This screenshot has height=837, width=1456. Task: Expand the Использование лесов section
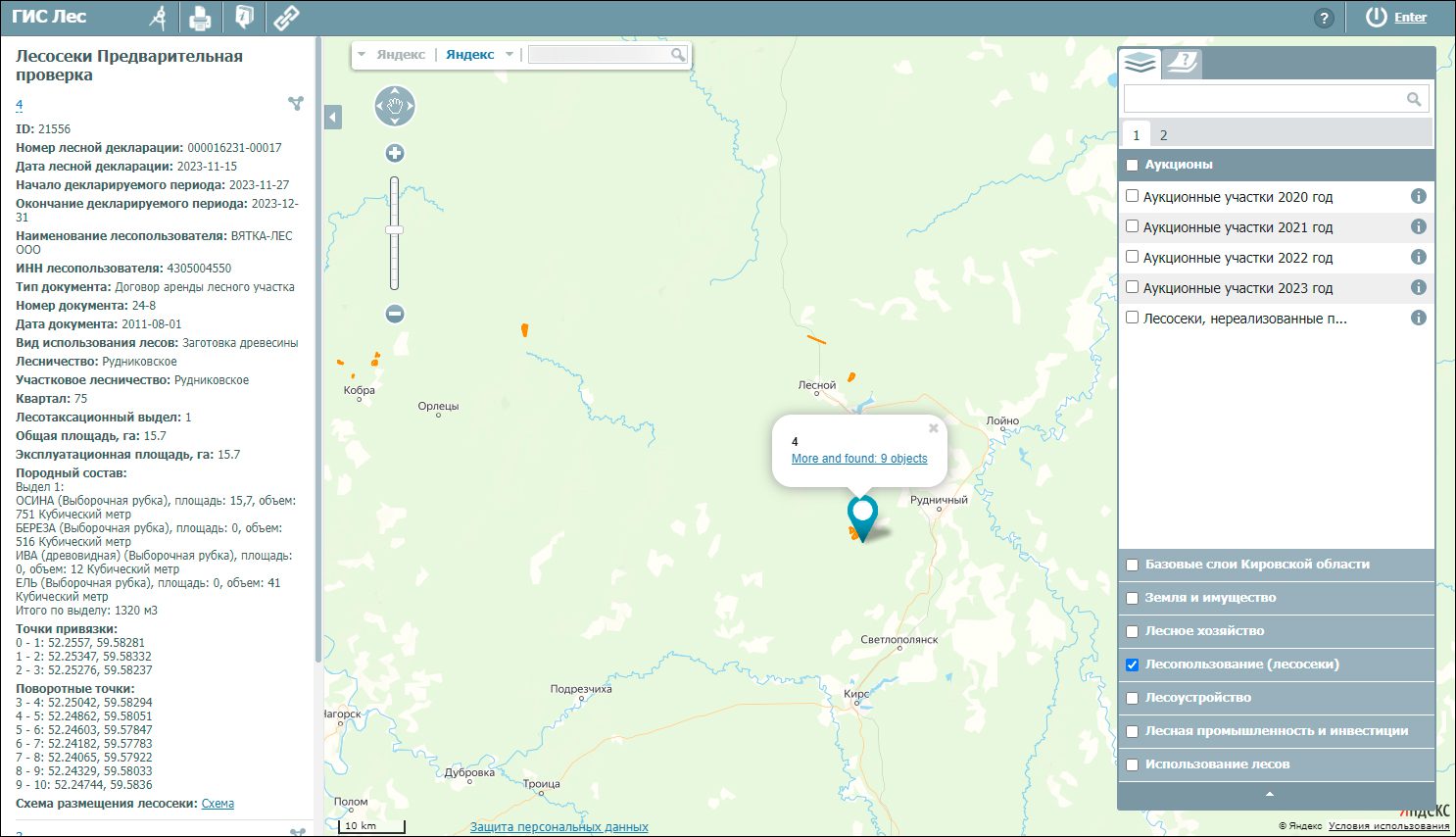point(1277,764)
